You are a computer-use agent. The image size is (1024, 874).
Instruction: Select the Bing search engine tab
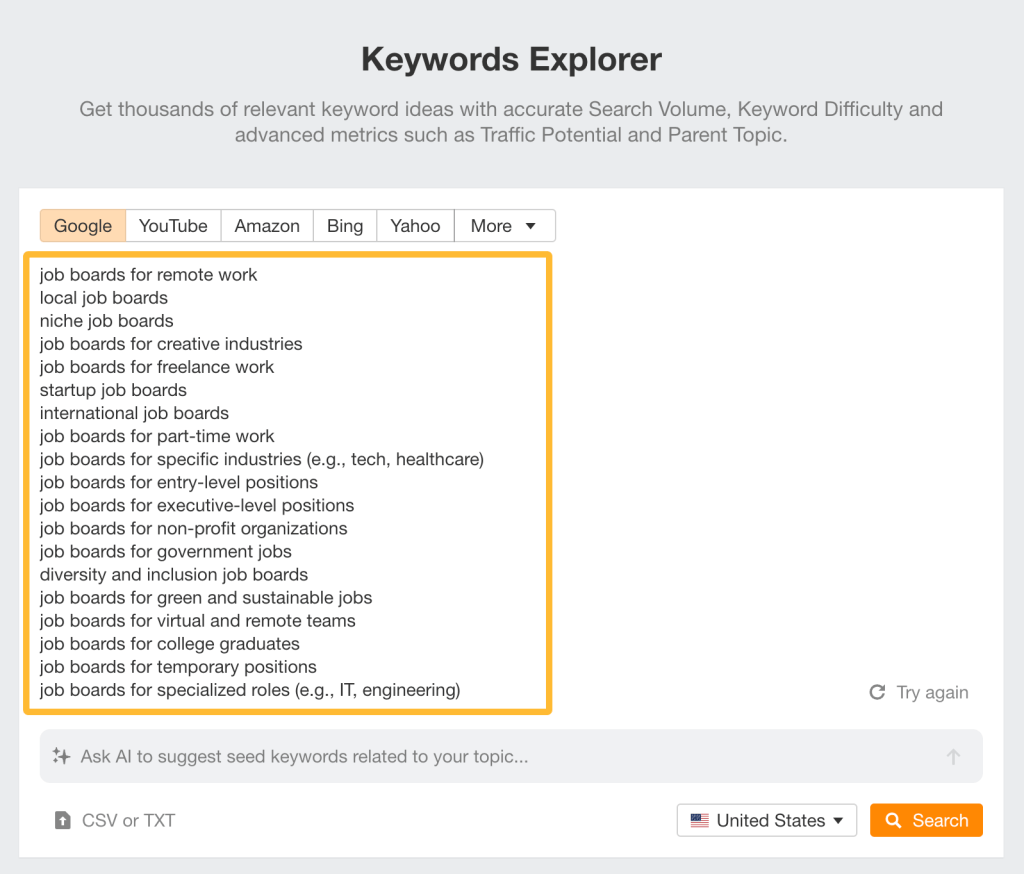[x=344, y=225]
